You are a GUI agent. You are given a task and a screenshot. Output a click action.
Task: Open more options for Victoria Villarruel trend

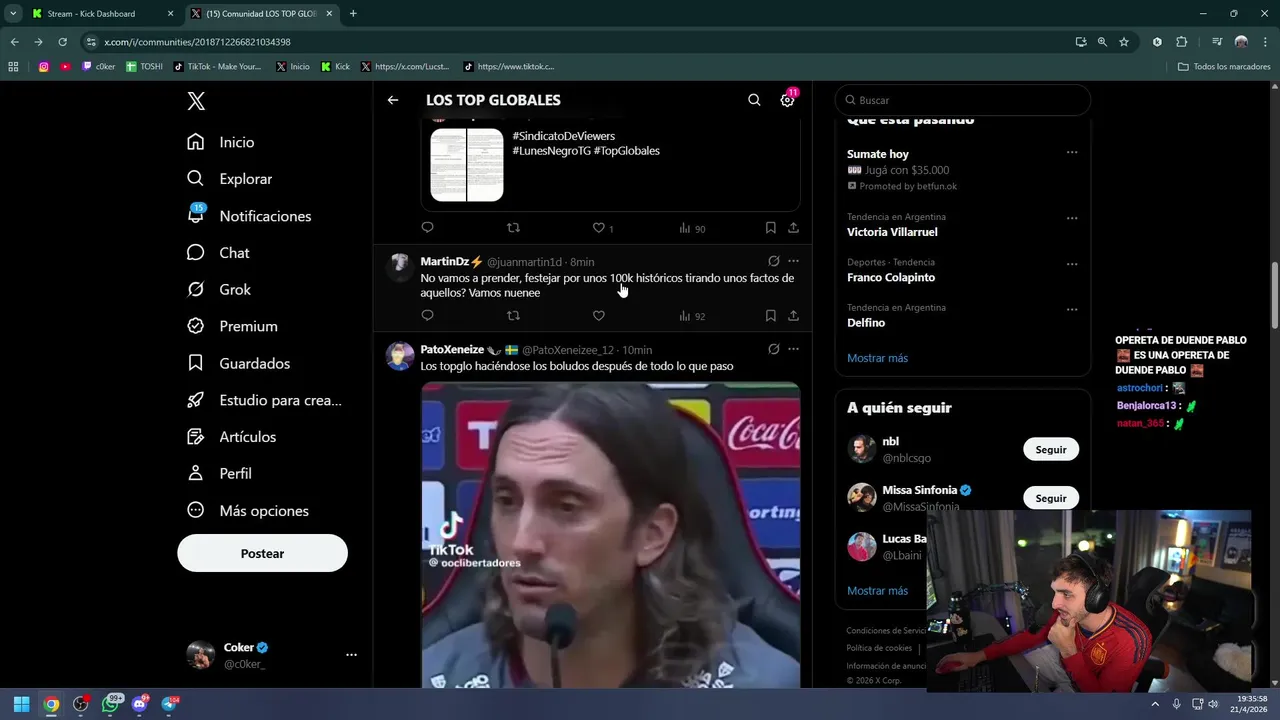(x=1072, y=218)
